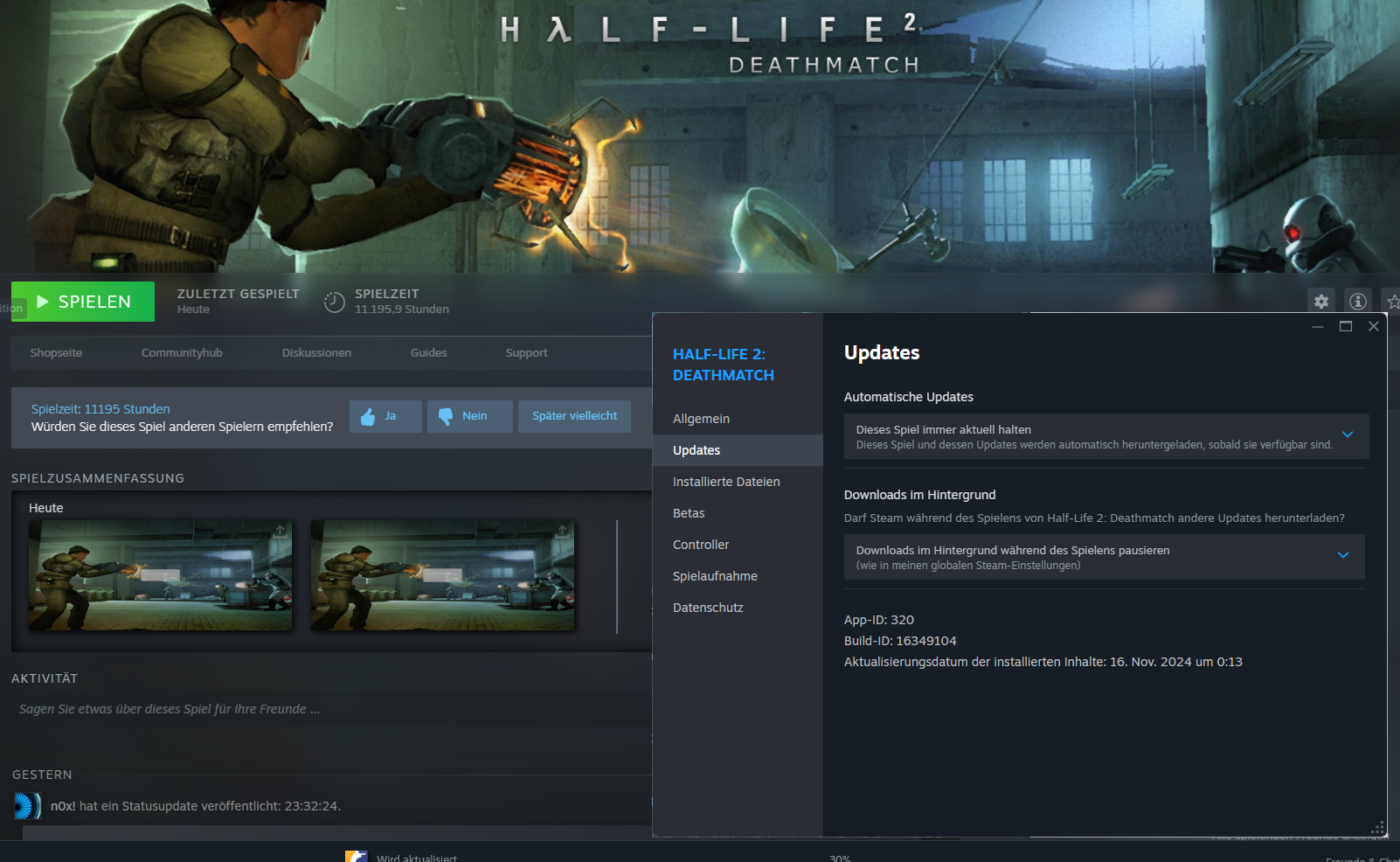Open the Controller section
Image resolution: width=1400 pixels, height=862 pixels.
tap(738, 545)
